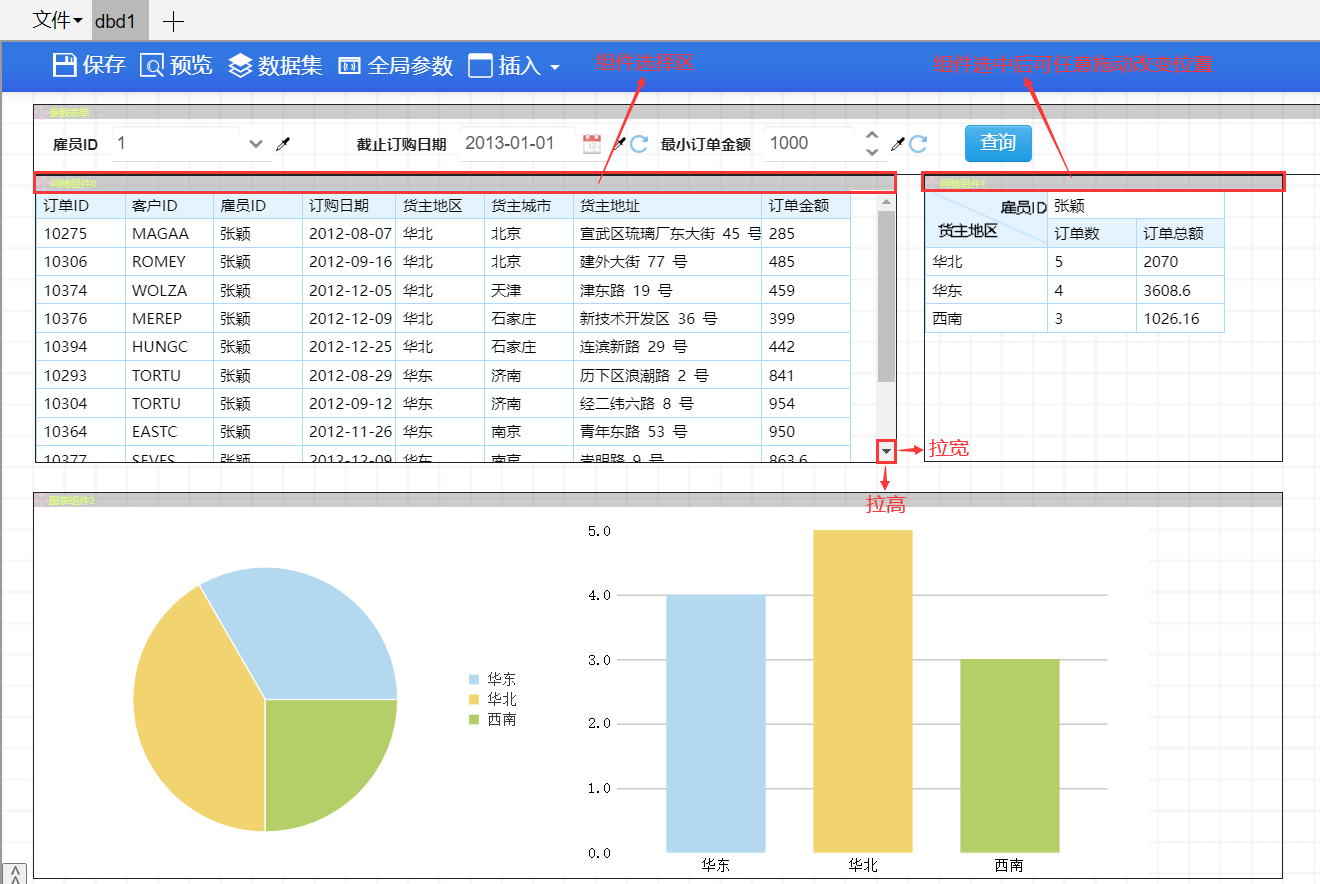Image resolution: width=1320 pixels, height=884 pixels.
Task: Add a new tab with the plus button
Action: 173,21
